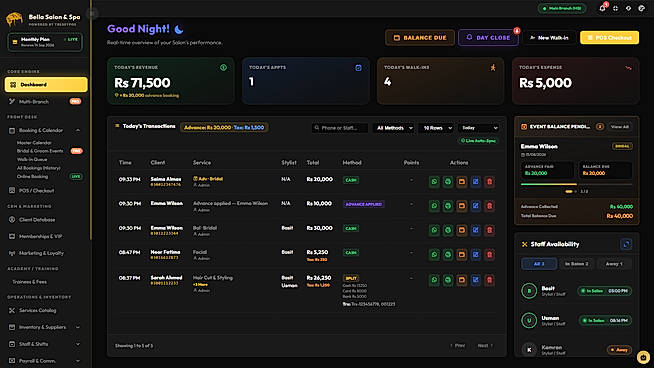Click the Balance Due button
654x368 pixels.
[x=420, y=38]
